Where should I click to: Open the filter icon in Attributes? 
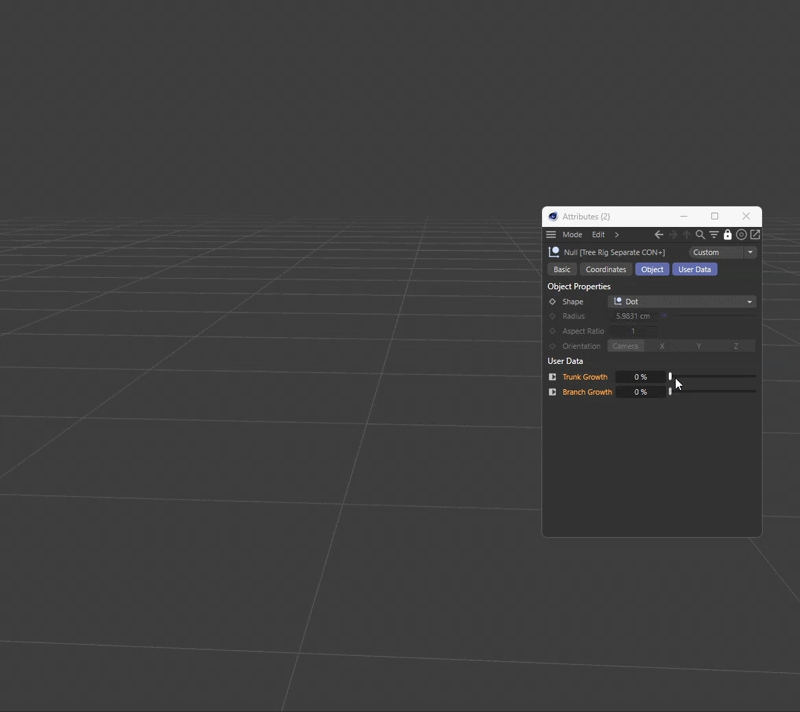point(714,235)
